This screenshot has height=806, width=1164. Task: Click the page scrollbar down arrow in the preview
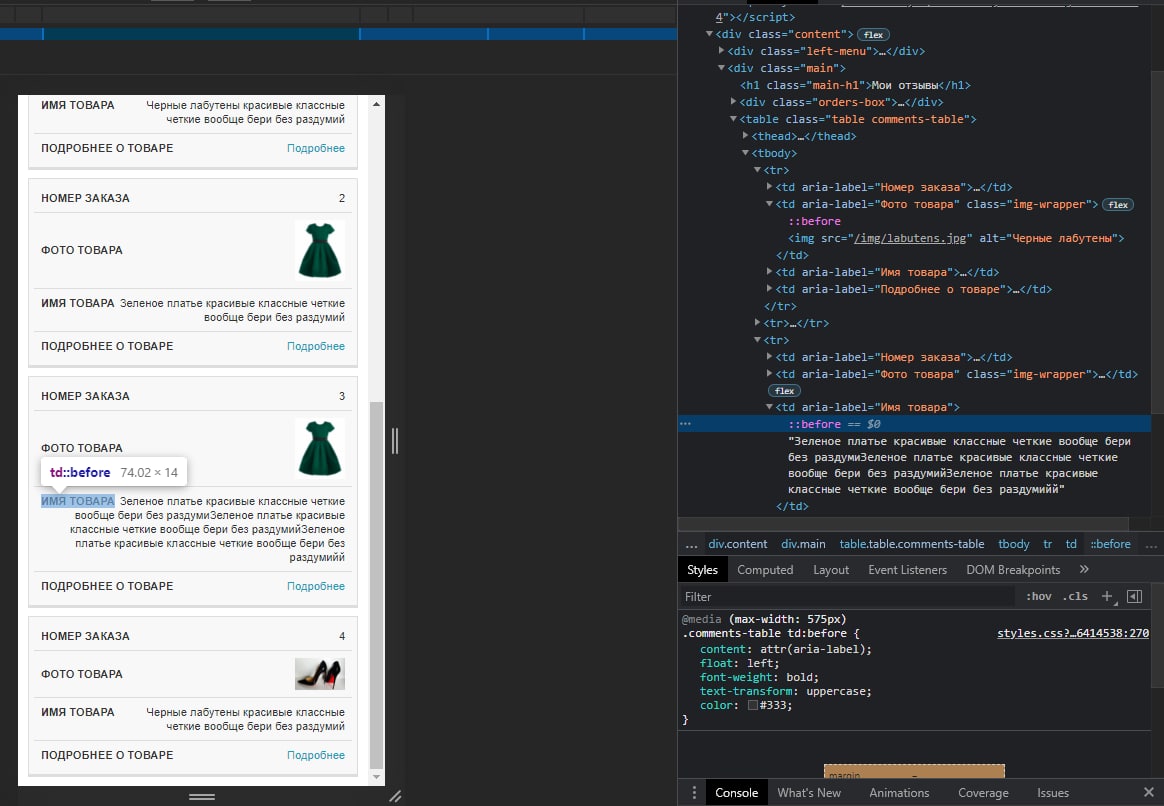[376, 777]
